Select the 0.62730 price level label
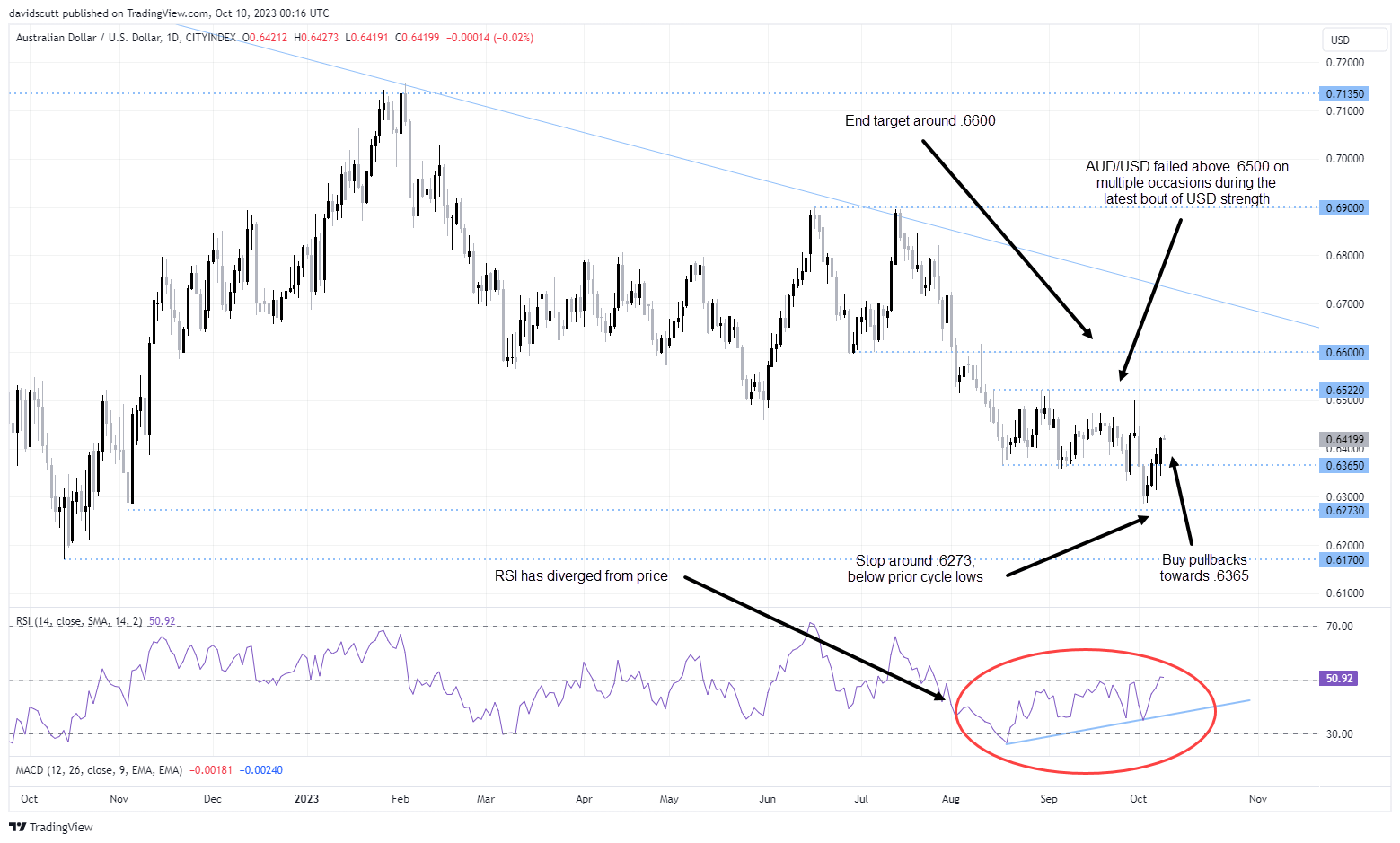Screen dimensions: 1400x843 (1344, 511)
